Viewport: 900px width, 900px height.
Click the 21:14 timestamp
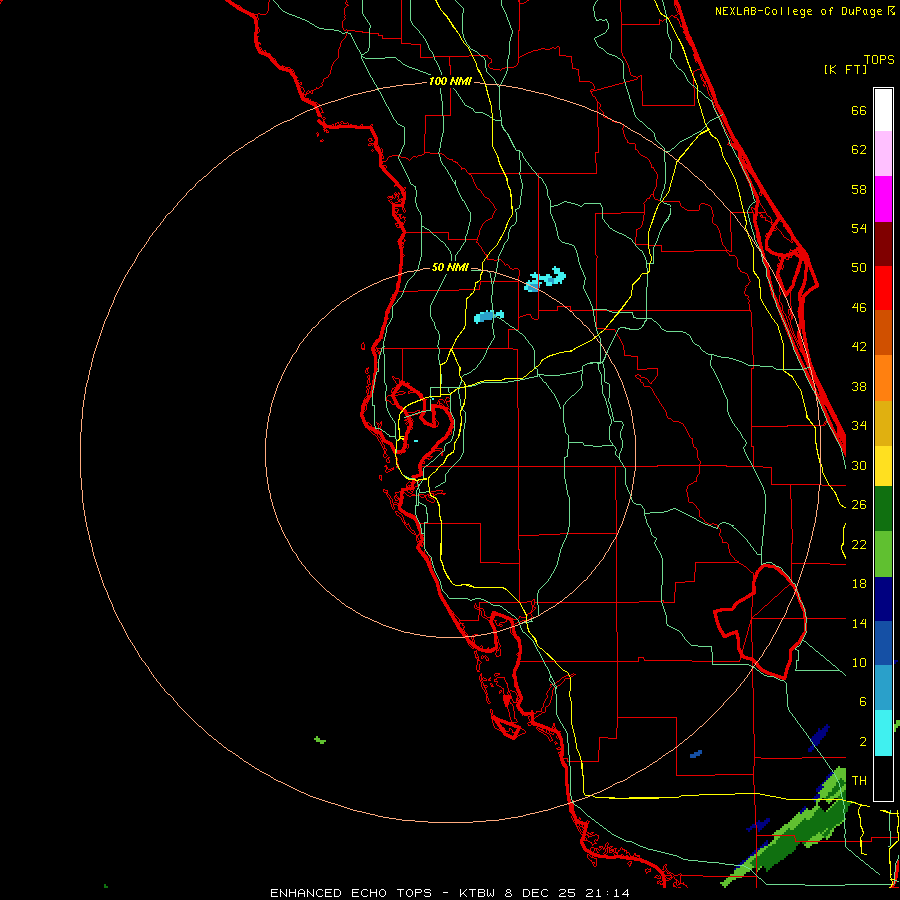608,893
